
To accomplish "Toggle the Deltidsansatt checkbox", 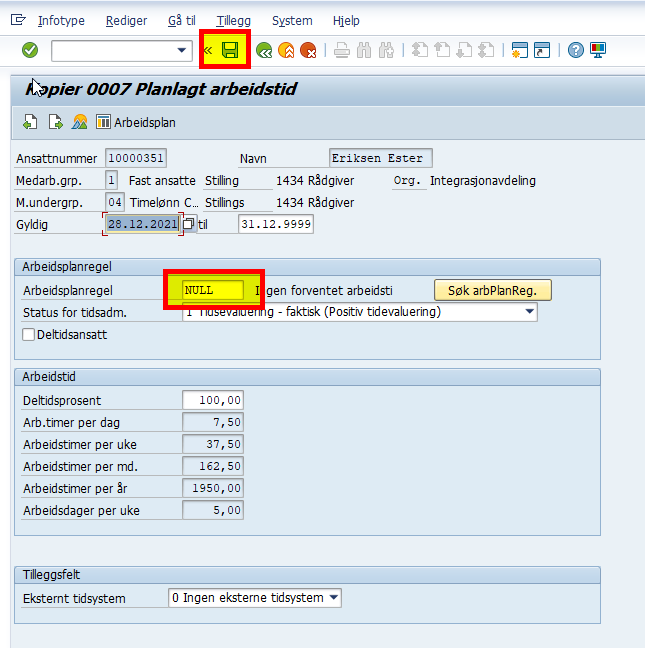I will point(29,334).
